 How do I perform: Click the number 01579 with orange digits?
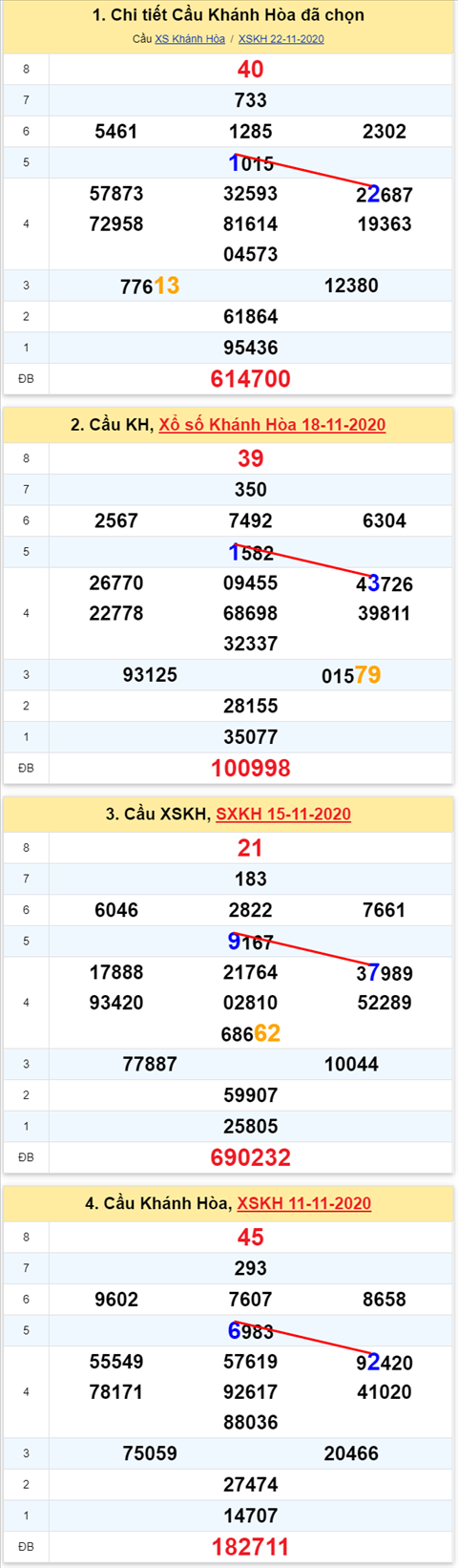(351, 675)
